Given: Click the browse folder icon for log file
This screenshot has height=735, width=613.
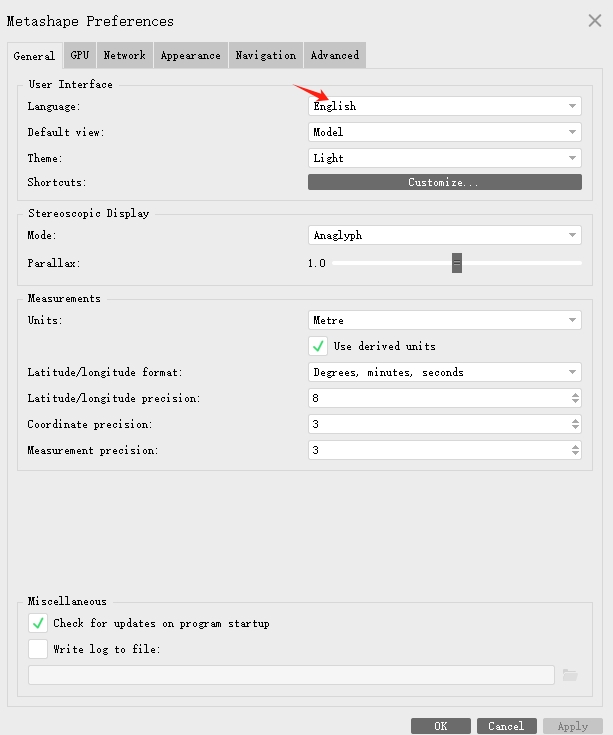Looking at the screenshot, I should 570,675.
